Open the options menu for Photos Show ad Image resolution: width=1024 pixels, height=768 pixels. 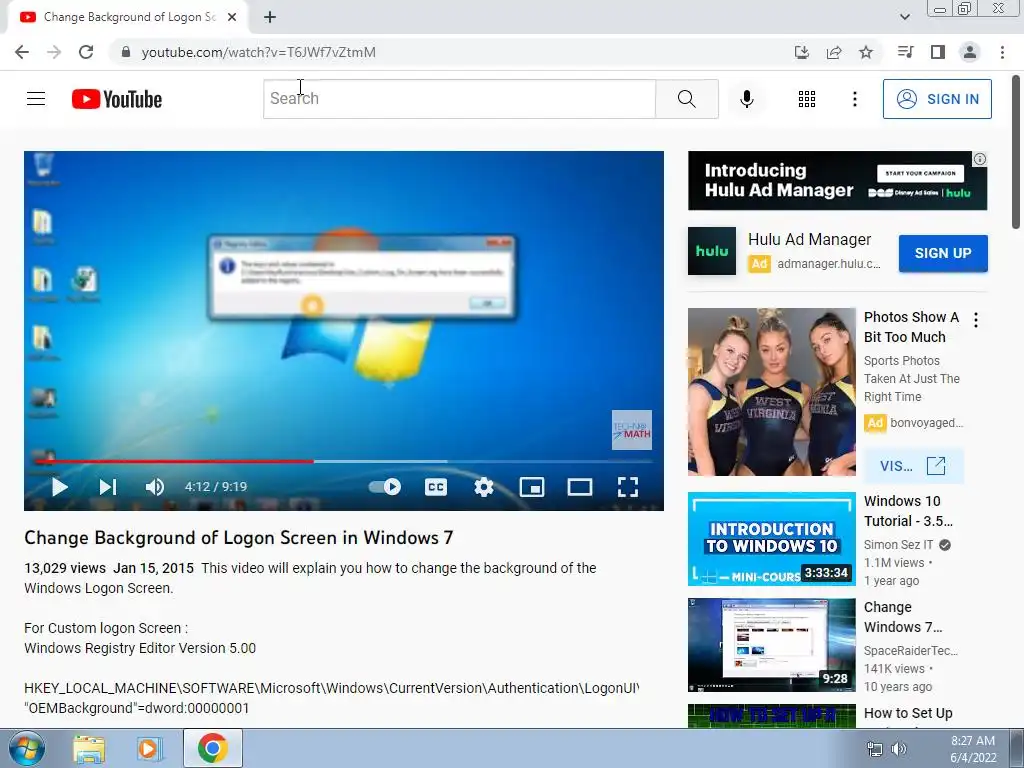click(x=976, y=320)
